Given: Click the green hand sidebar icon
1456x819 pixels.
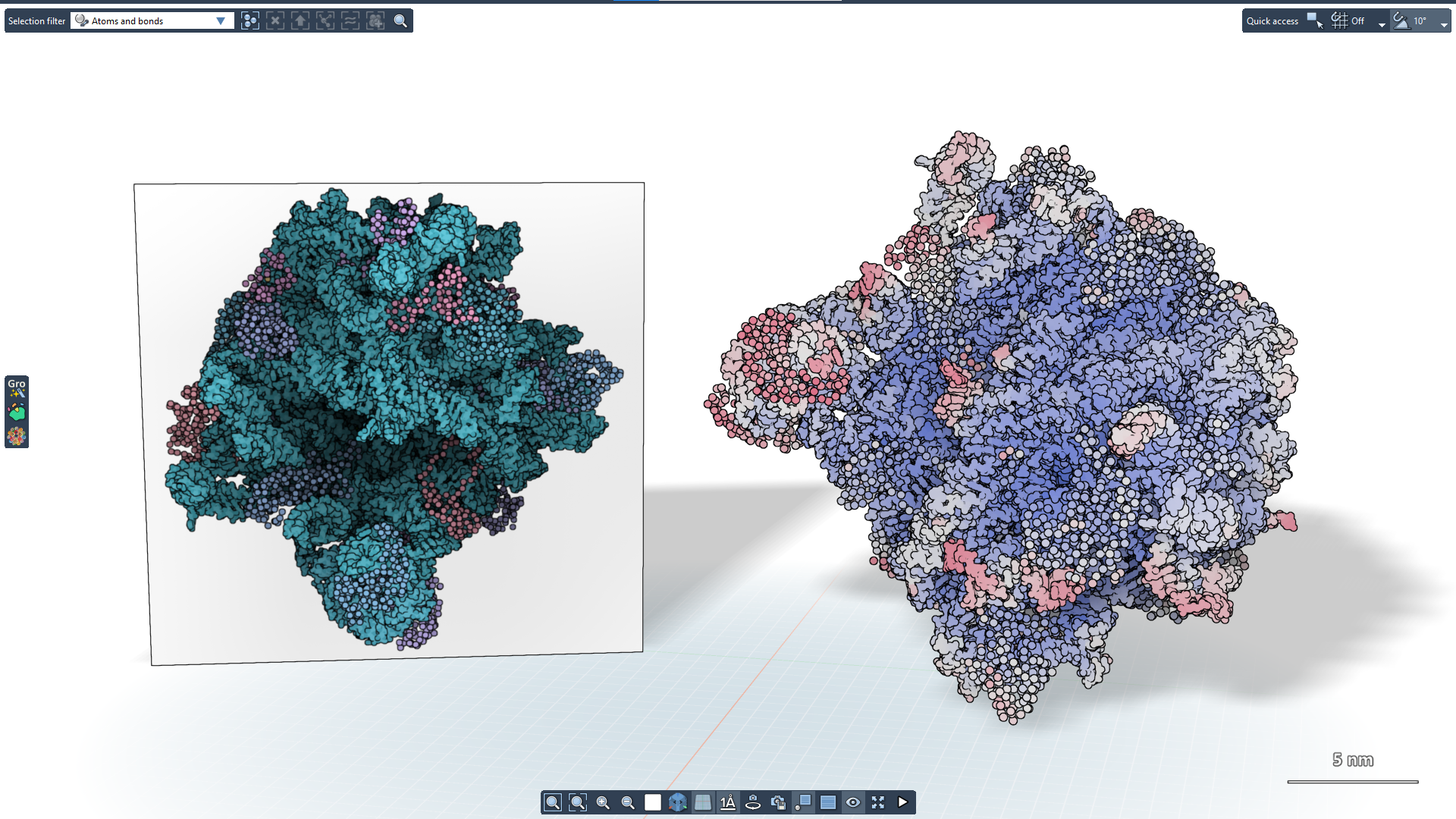Looking at the screenshot, I should click(x=17, y=413).
